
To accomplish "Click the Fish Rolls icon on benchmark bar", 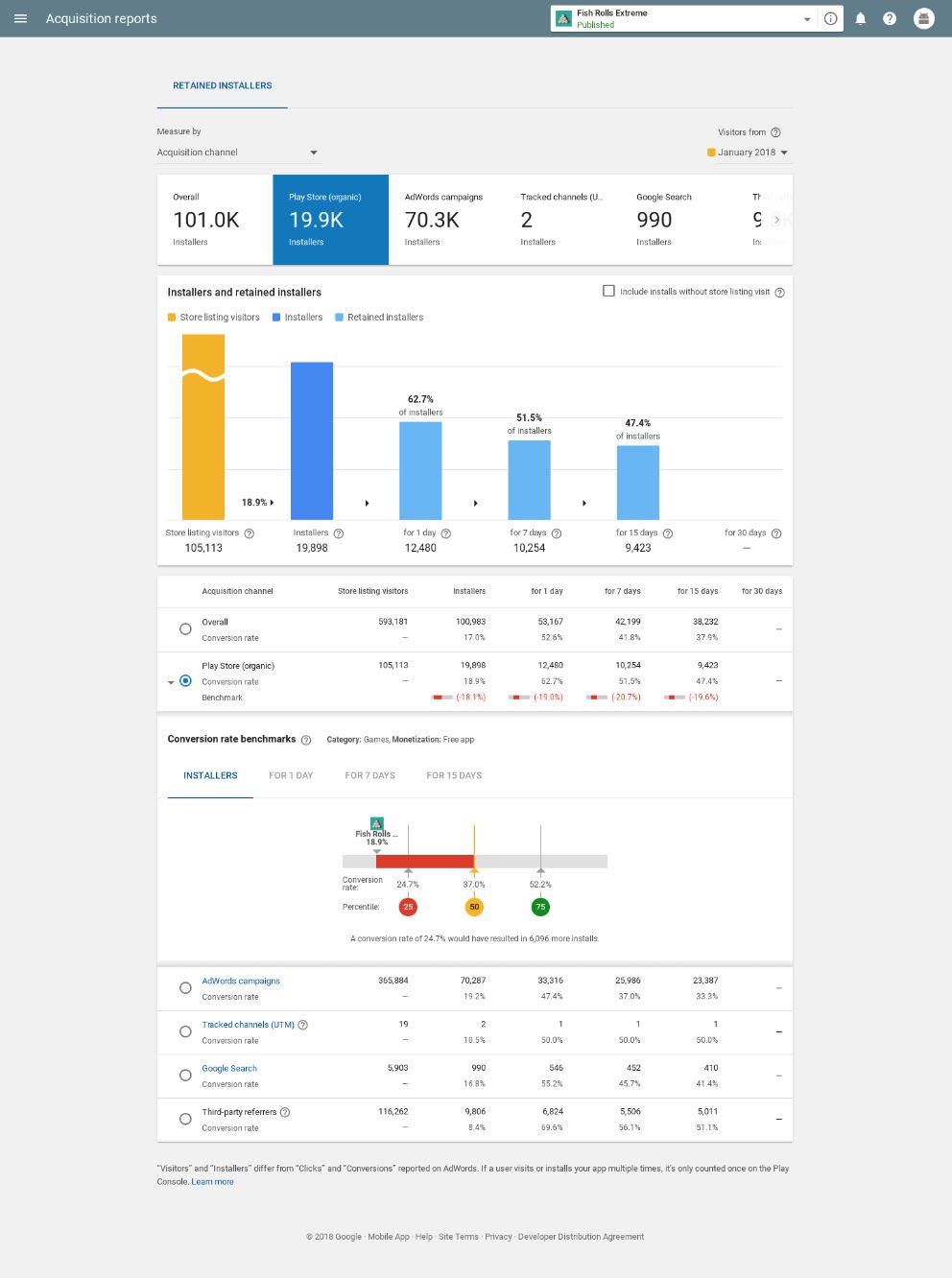I will [x=377, y=823].
